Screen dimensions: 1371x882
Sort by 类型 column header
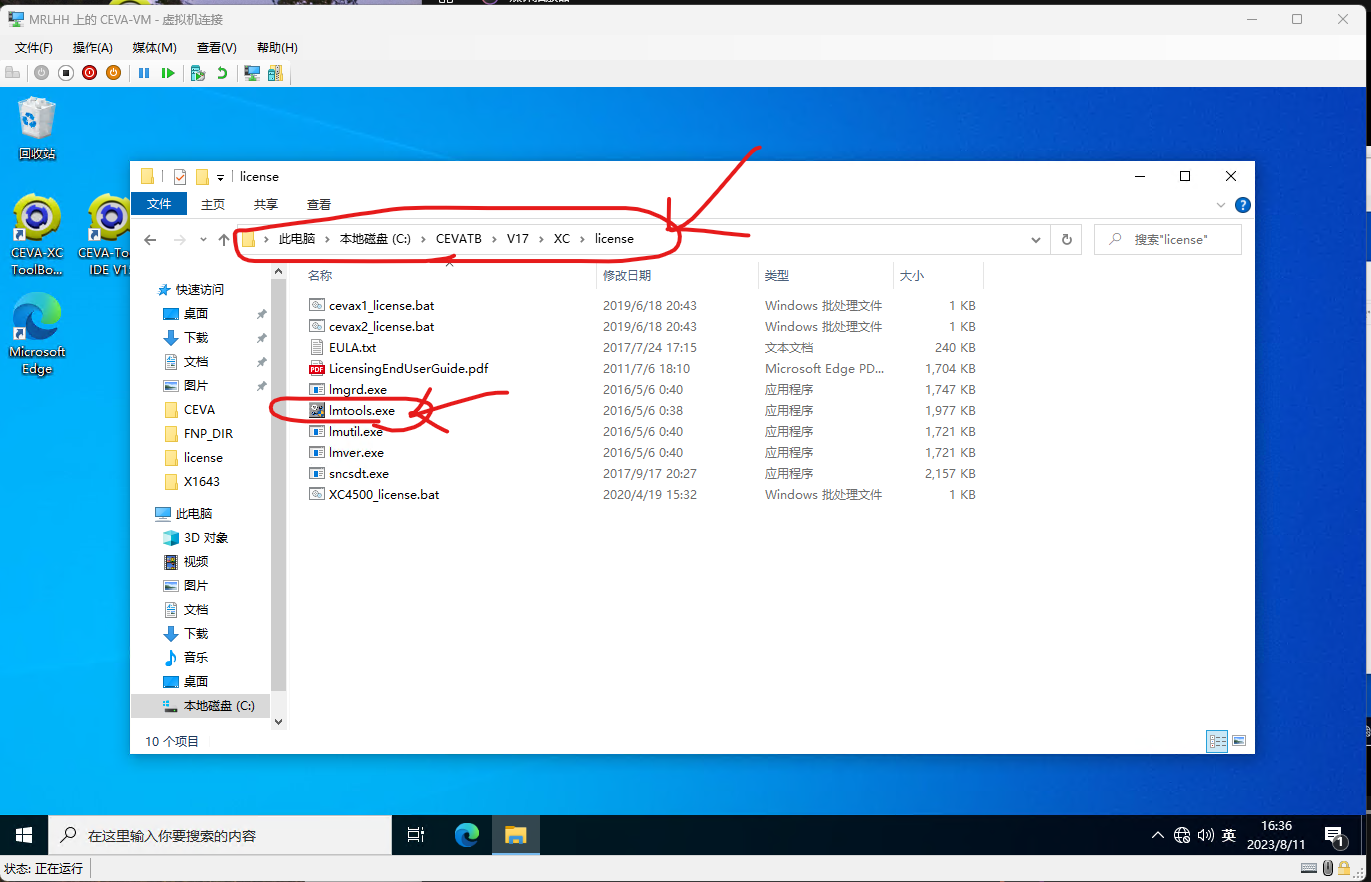(x=777, y=275)
